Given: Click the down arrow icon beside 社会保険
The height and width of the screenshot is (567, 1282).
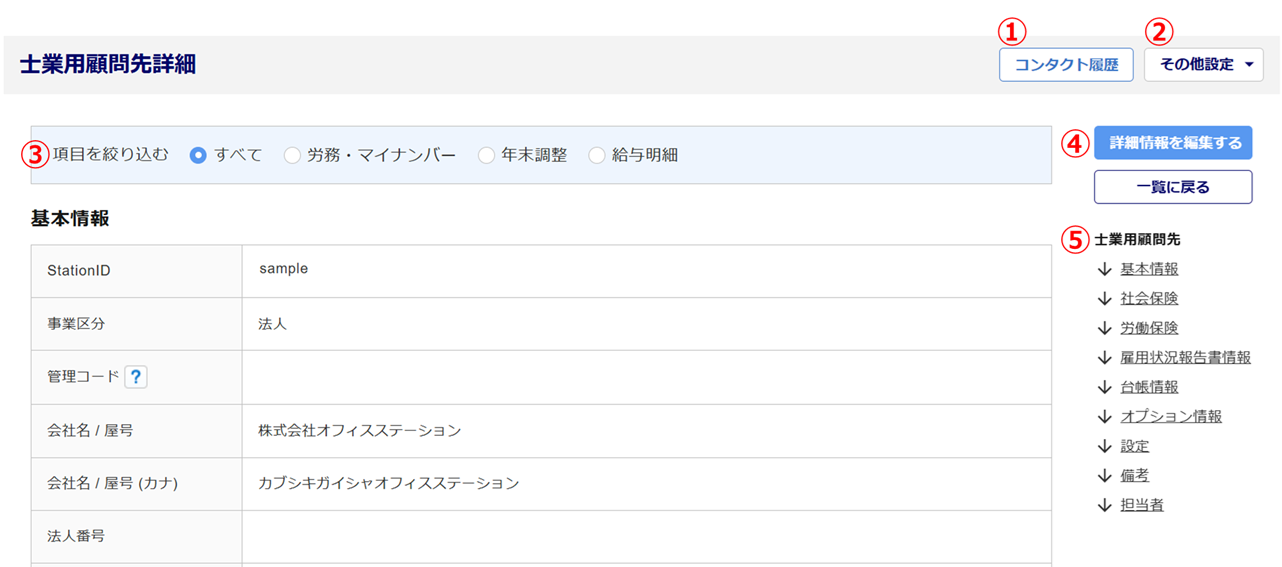Looking at the screenshot, I should tap(1104, 298).
